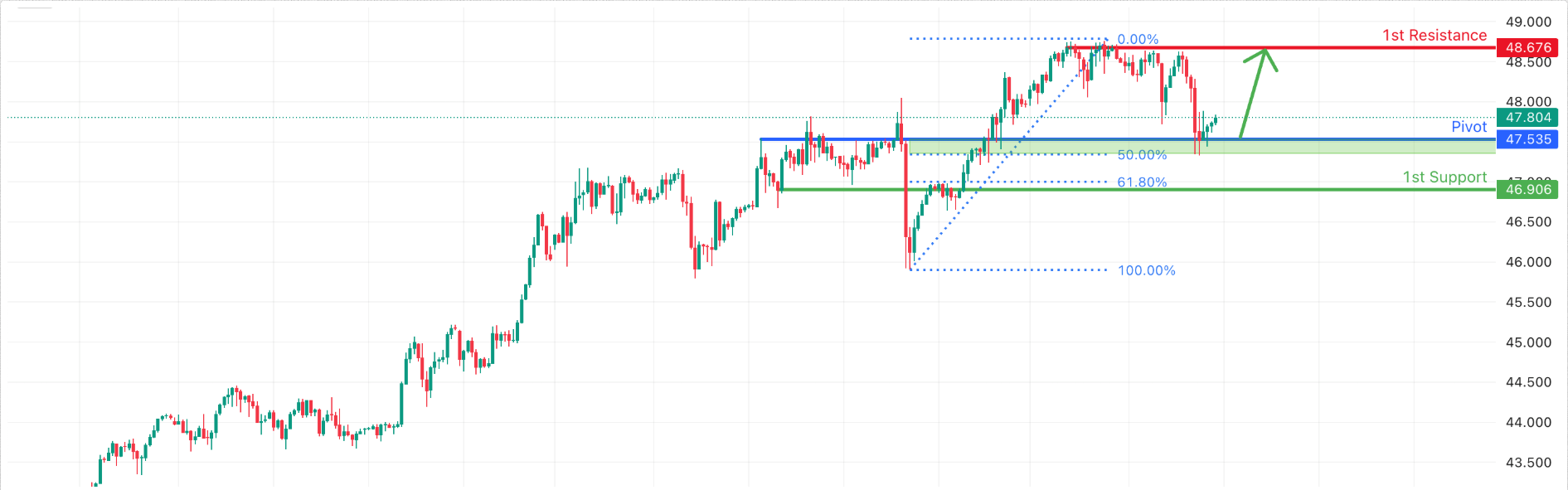
Task: Select the 61.80% Fibonacci level label
Action: 1142,182
